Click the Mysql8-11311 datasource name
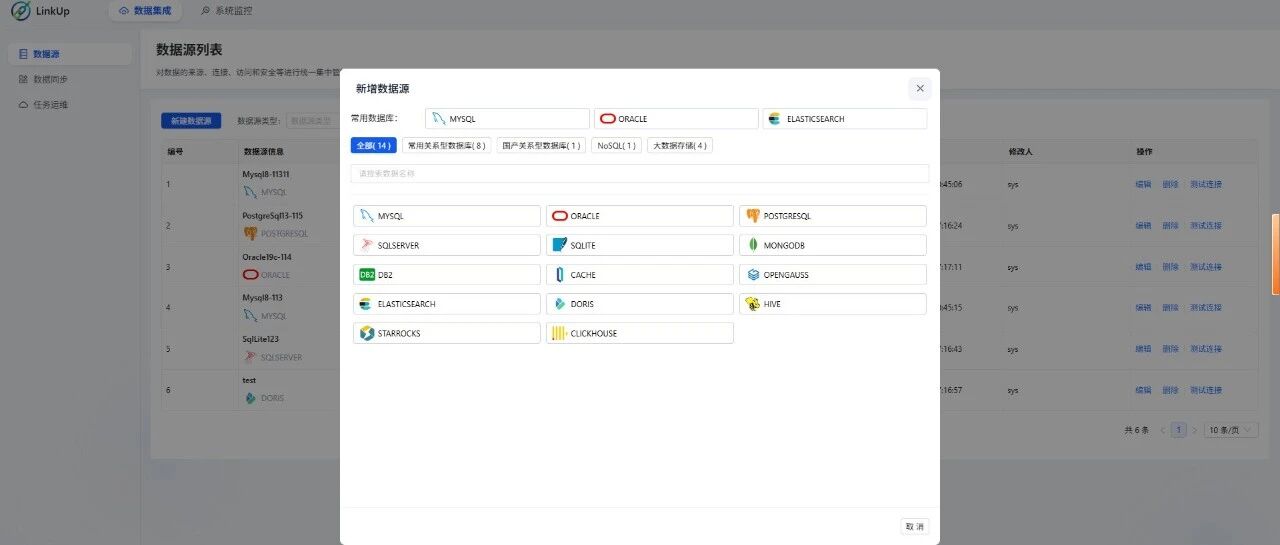Screen dimensions: 1280x545 (x=266, y=174)
